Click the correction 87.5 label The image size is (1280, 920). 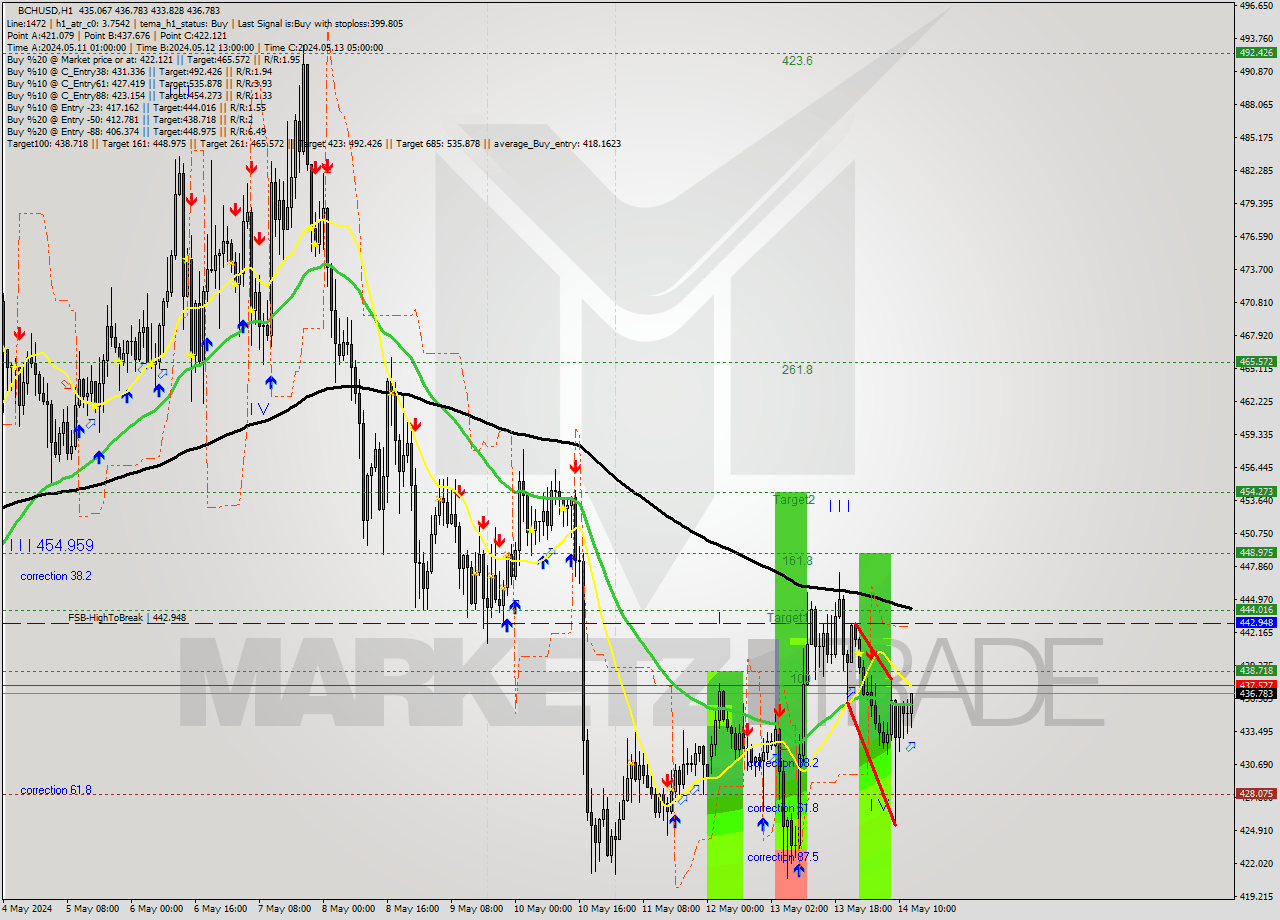click(x=783, y=857)
